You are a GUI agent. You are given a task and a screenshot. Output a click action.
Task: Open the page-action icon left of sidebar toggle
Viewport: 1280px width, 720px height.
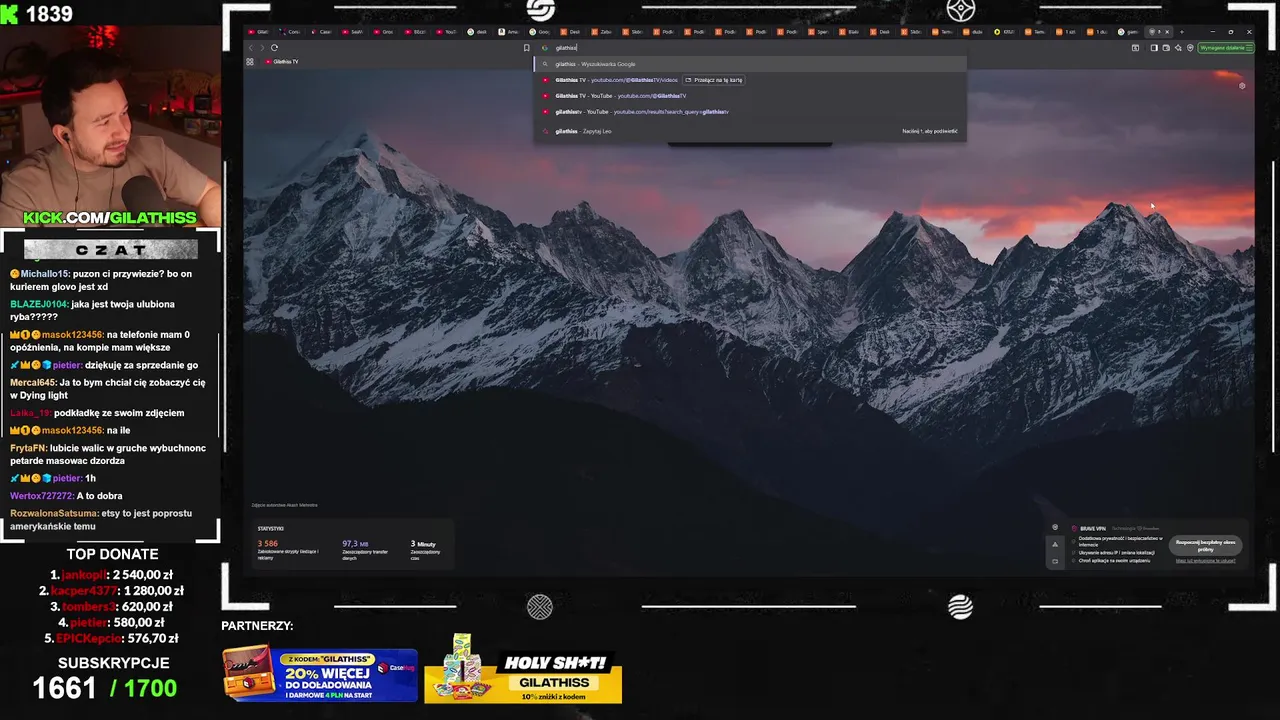[x=1135, y=48]
